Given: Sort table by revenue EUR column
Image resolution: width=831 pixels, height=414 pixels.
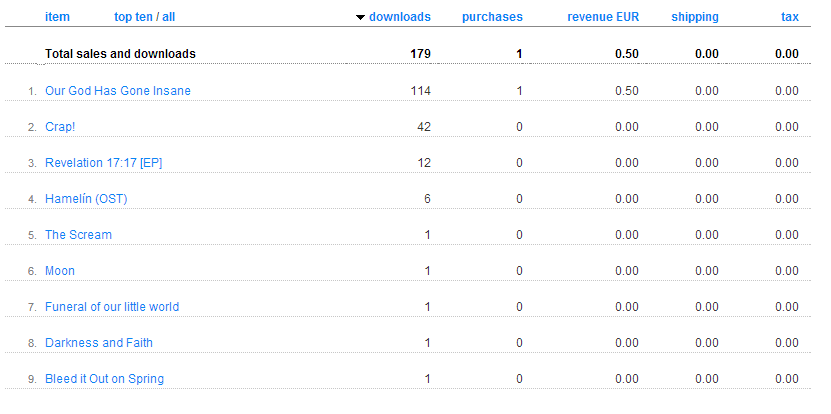Looking at the screenshot, I should (x=603, y=17).
